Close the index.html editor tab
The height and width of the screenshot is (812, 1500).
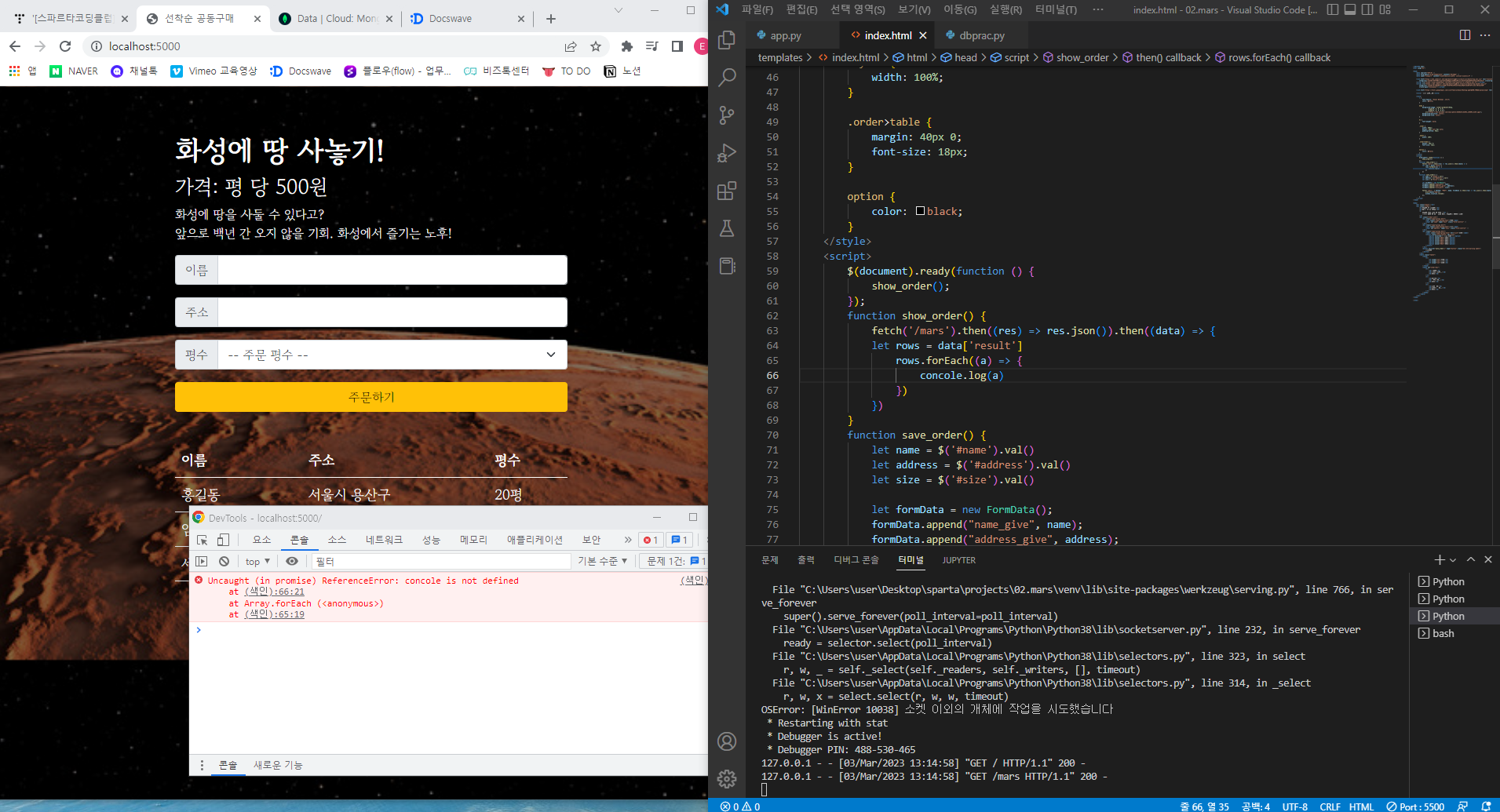tap(923, 35)
